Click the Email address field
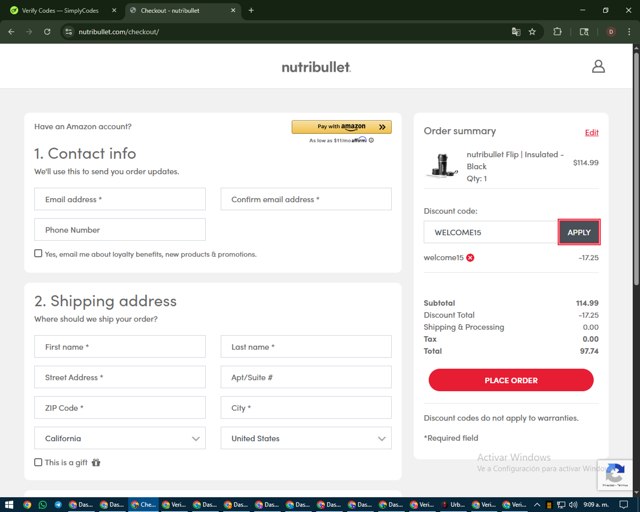Screen dimensions: 640x512 [120, 199]
